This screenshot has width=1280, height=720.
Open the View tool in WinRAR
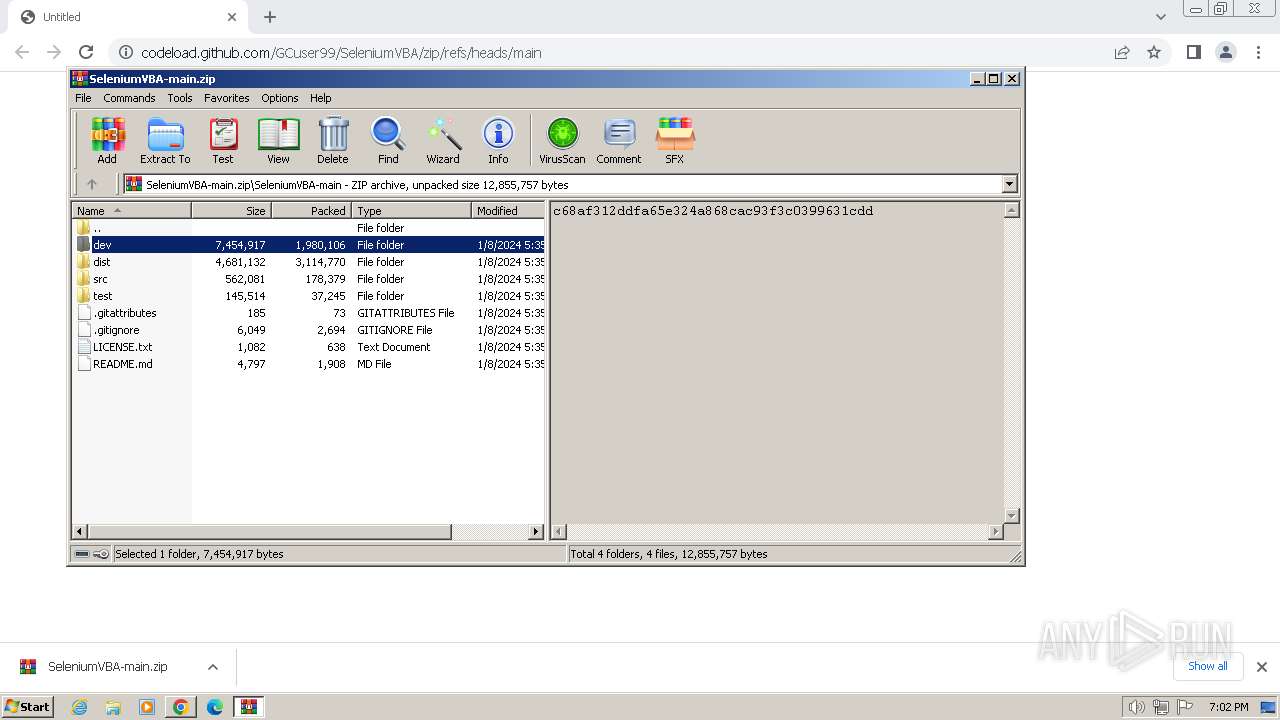(x=278, y=140)
